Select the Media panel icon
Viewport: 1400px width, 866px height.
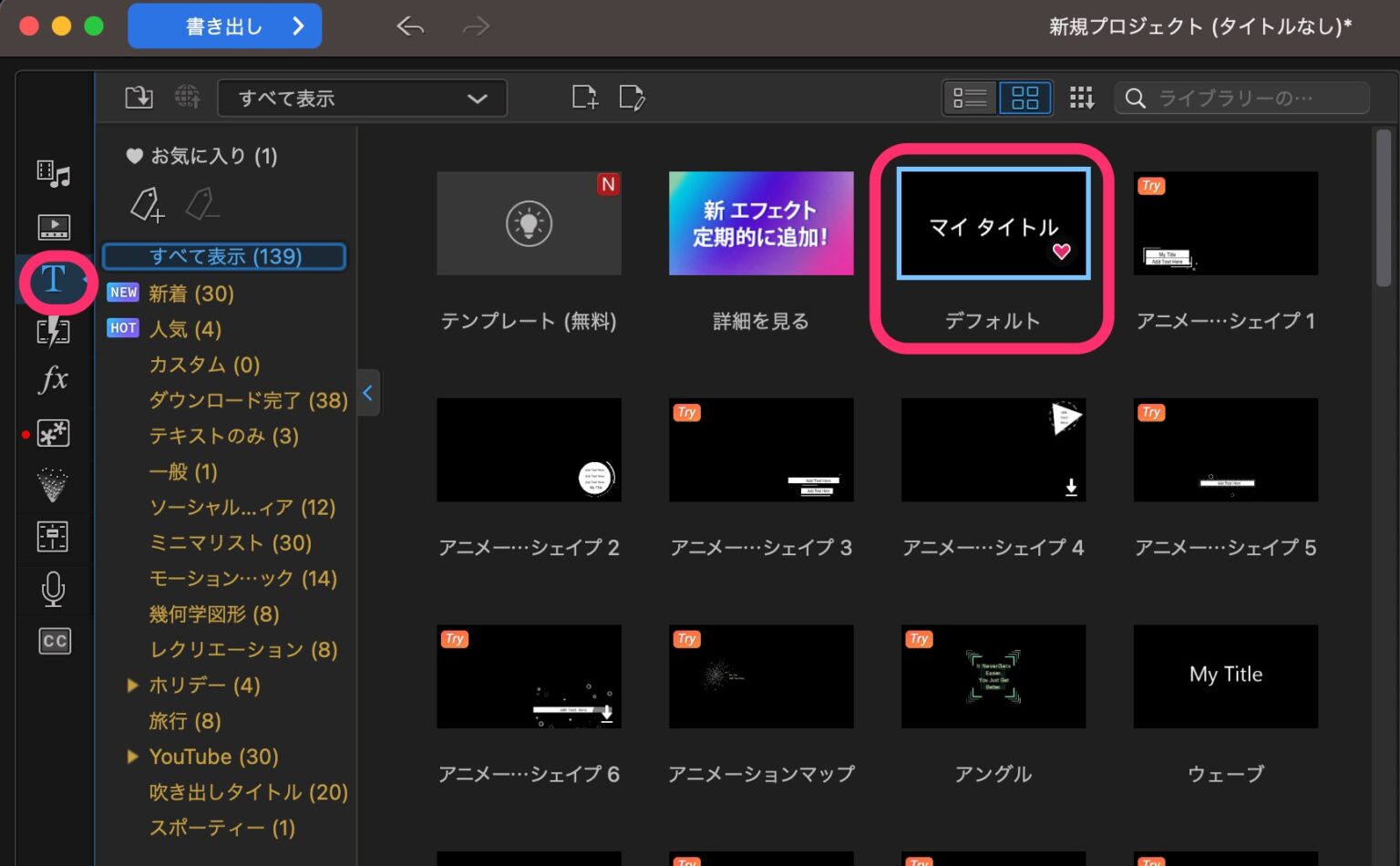coord(55,171)
